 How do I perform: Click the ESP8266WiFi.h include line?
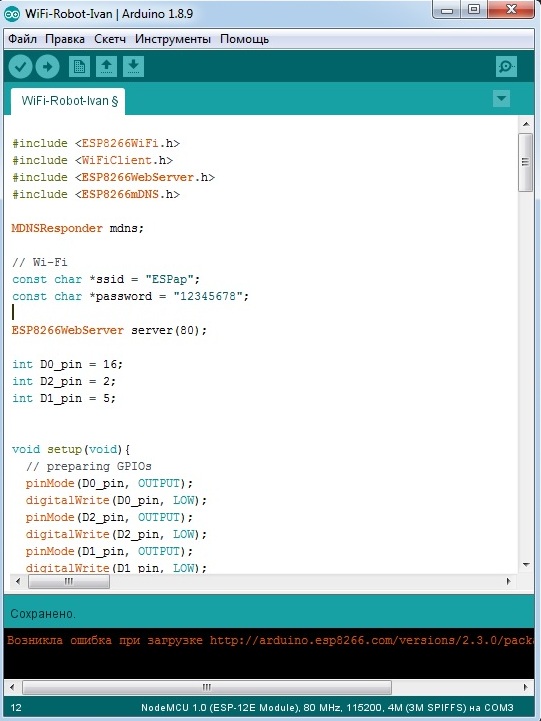click(x=96, y=143)
